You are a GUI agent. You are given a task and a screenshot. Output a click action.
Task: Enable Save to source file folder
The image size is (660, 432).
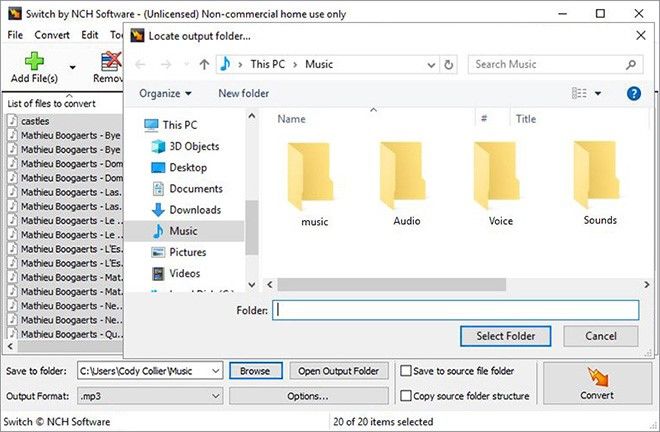[x=406, y=371]
